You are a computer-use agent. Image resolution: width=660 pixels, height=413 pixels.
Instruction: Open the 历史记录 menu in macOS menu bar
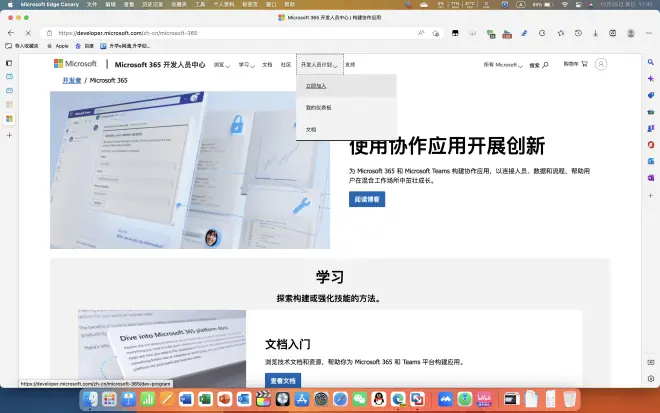click(152, 5)
